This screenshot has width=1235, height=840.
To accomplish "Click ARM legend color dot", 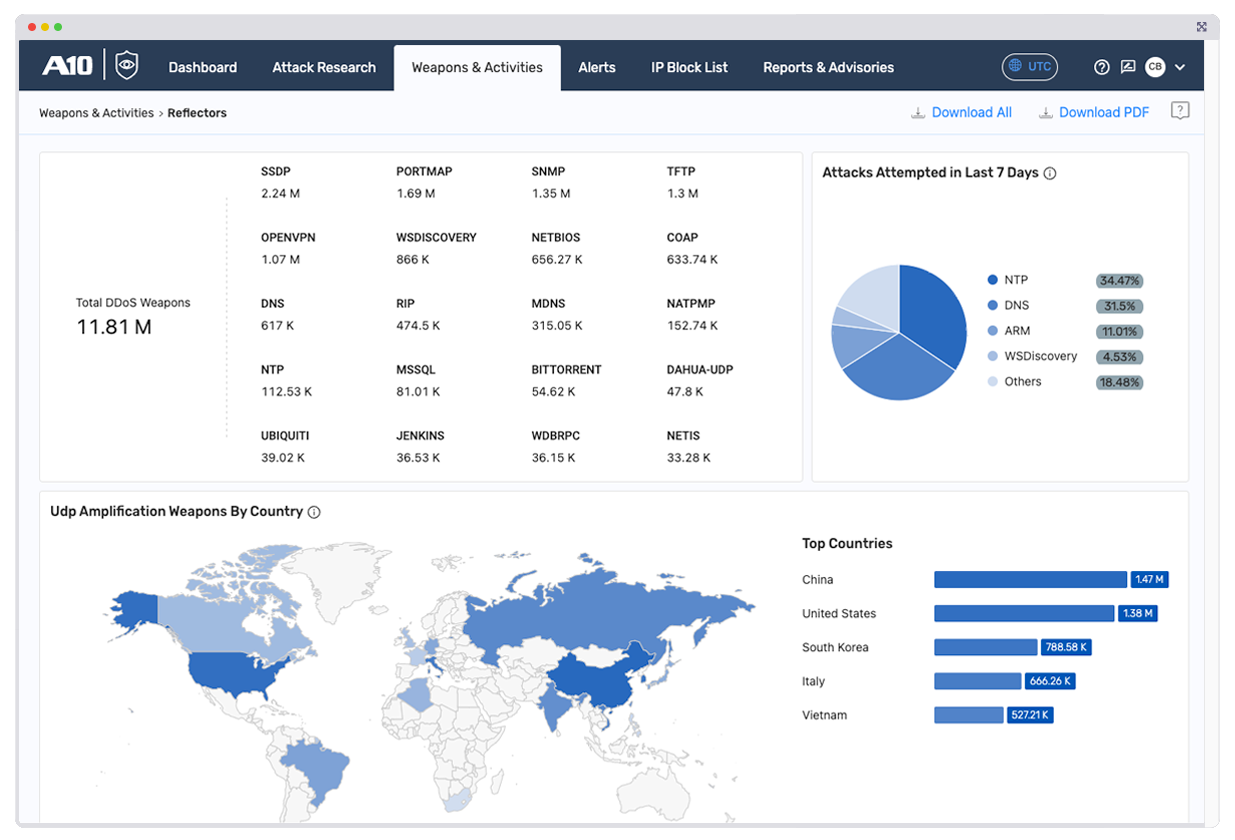I will tap(992, 331).
